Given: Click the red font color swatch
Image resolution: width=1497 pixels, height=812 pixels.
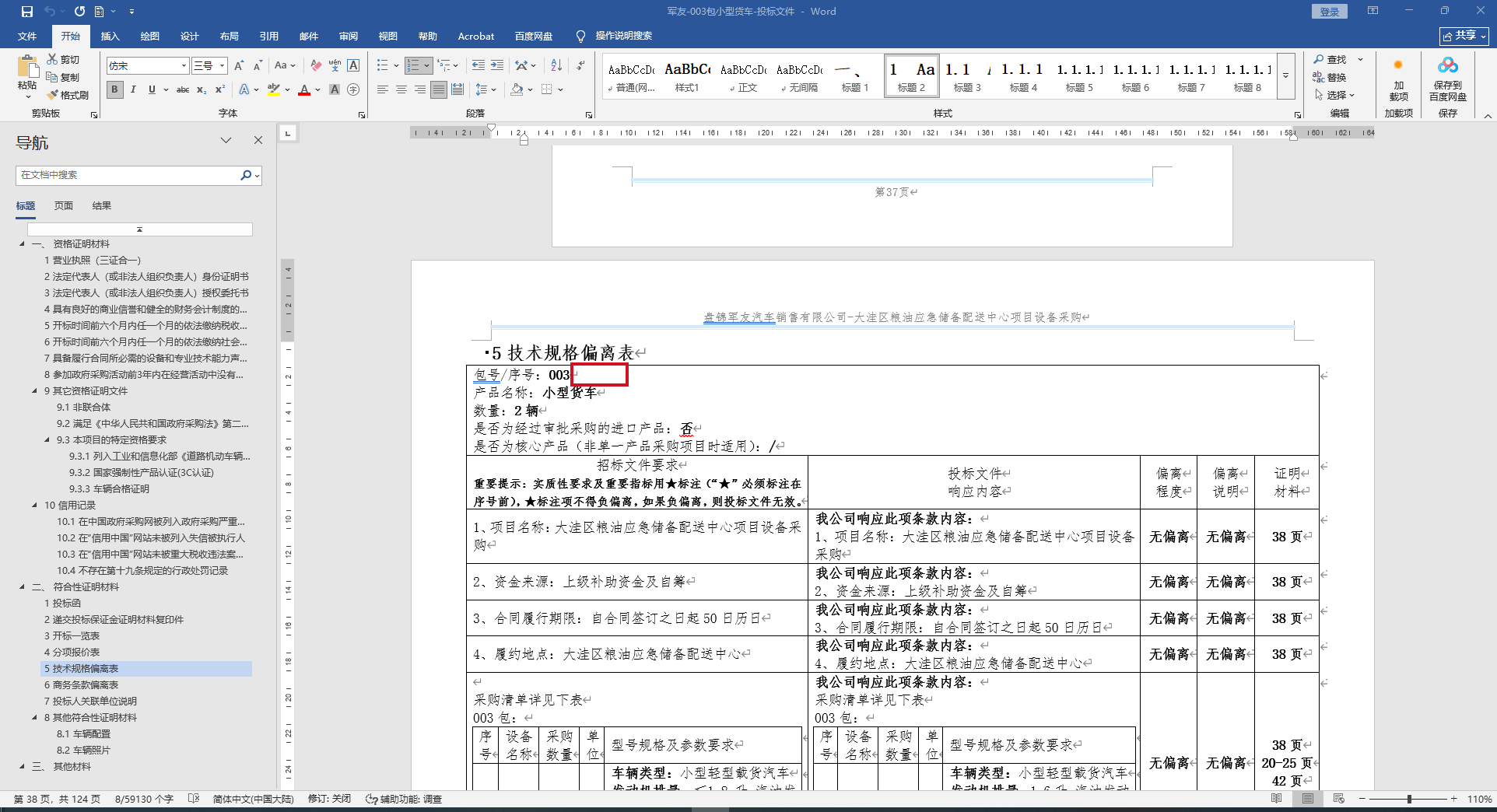Looking at the screenshot, I should 304,90.
